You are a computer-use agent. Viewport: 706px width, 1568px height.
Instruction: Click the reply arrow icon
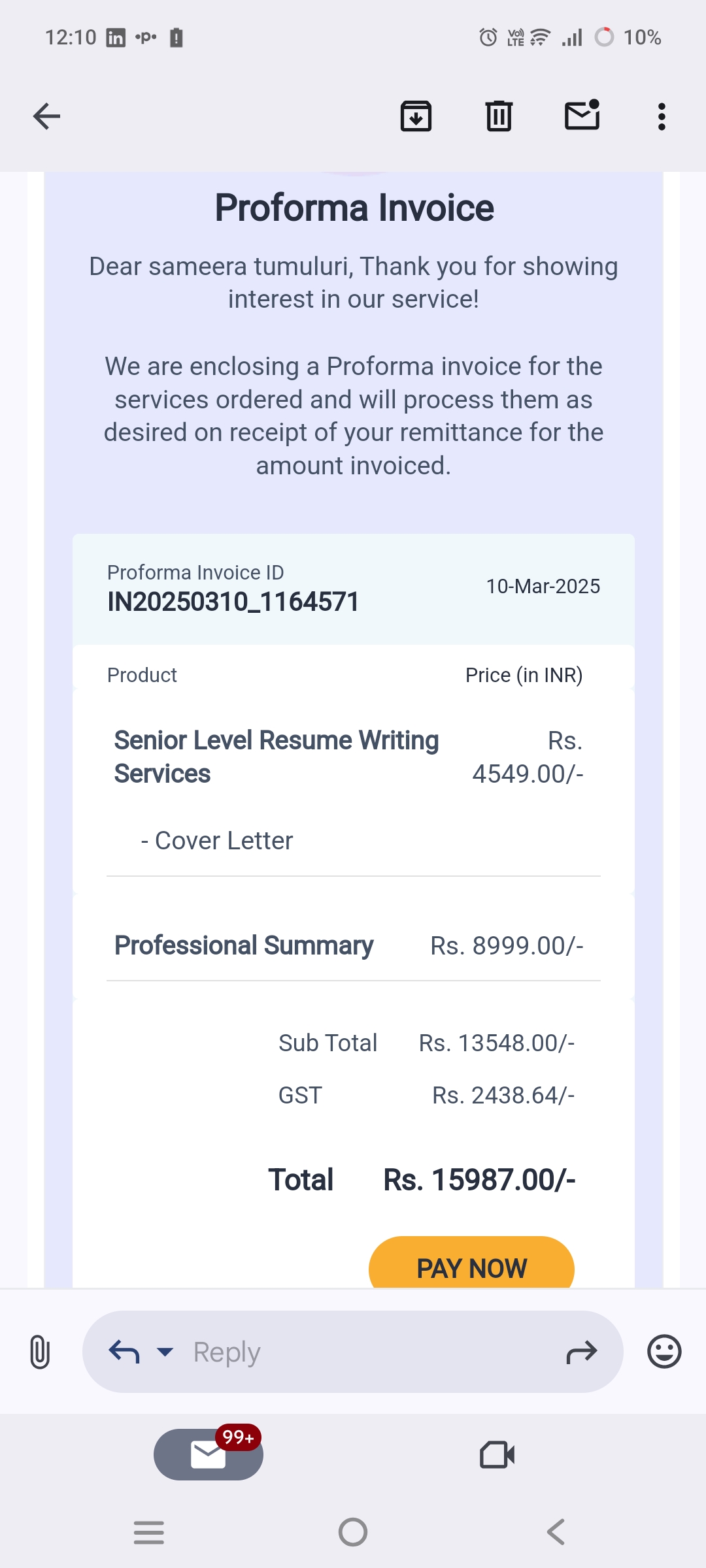coord(124,1352)
